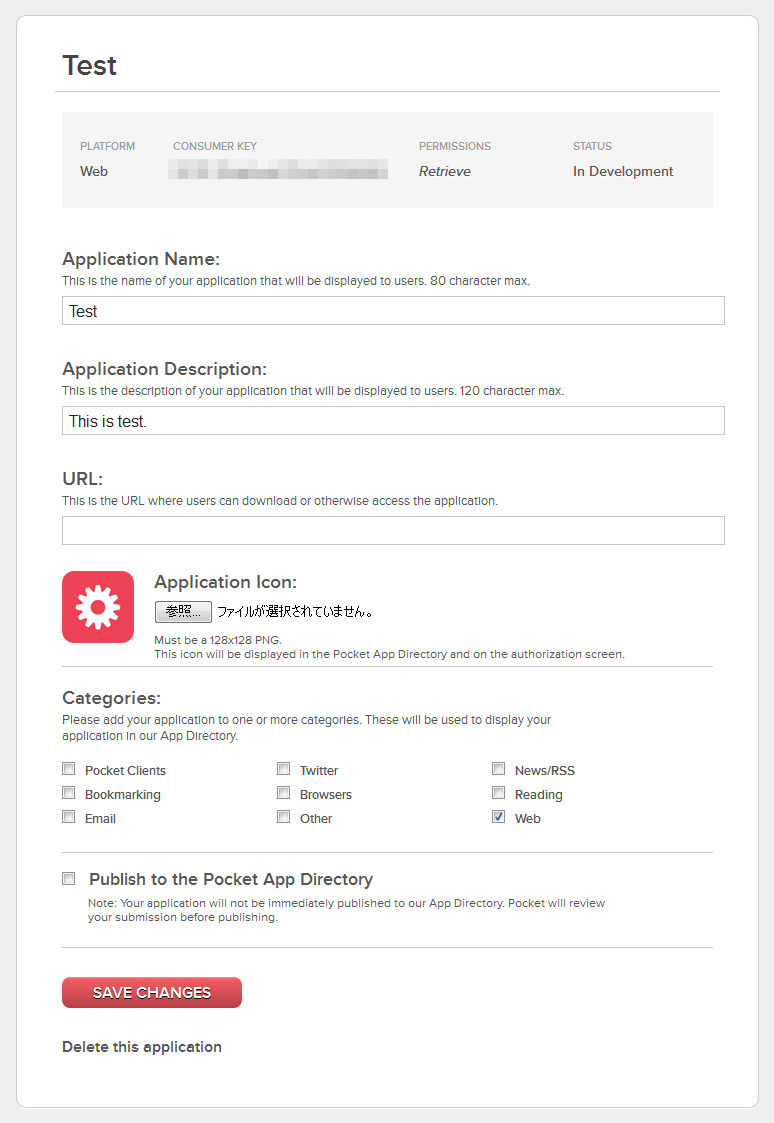
Task: Click the Must be a 128x128 PNG note
Action: click(218, 640)
